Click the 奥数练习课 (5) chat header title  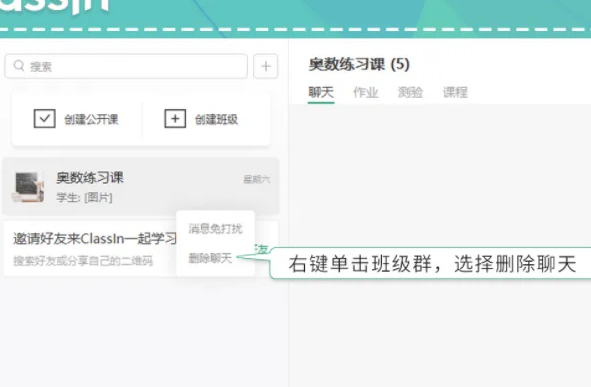click(359, 64)
